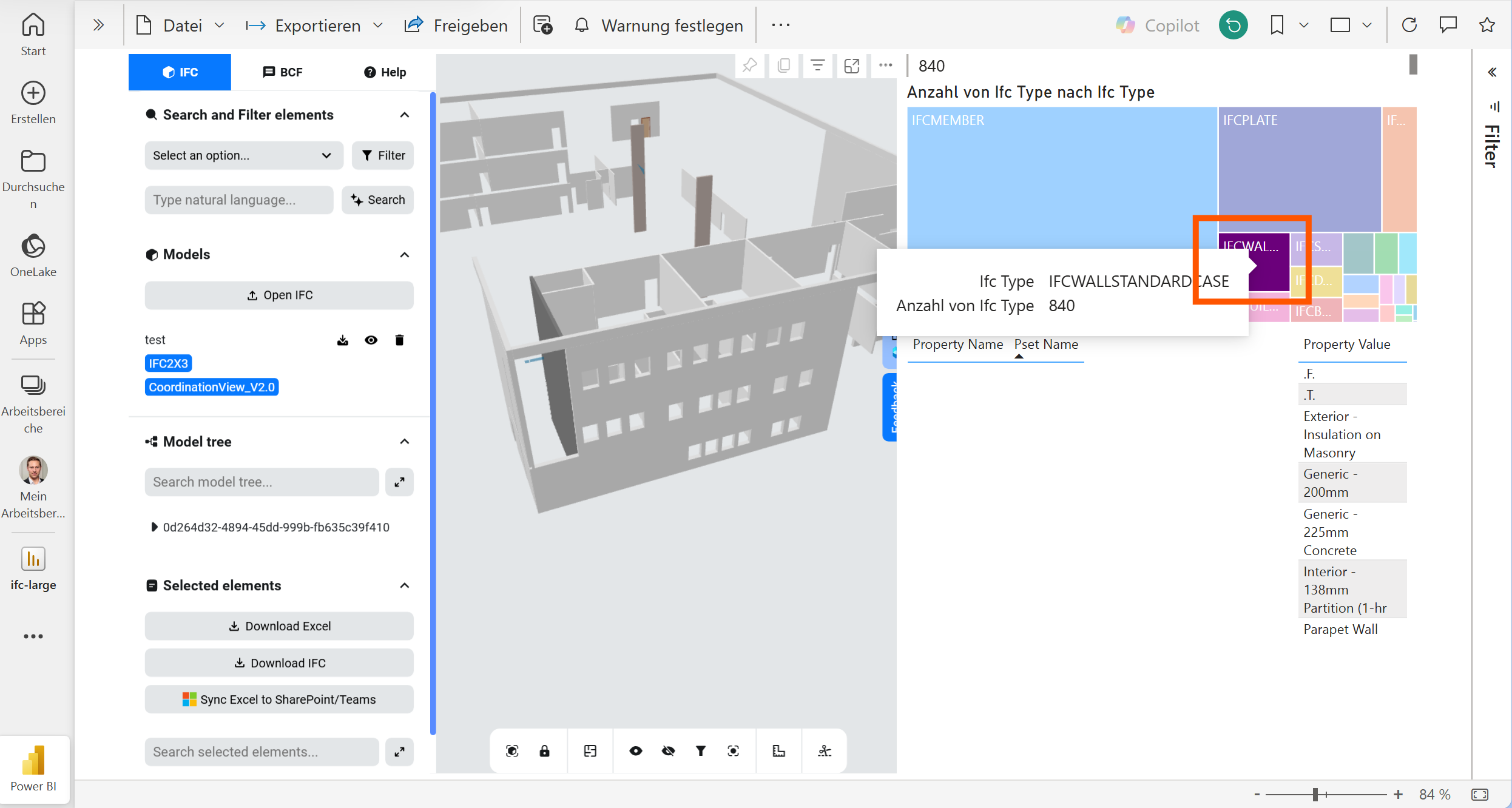
Task: Open the Help tab
Action: click(x=385, y=72)
